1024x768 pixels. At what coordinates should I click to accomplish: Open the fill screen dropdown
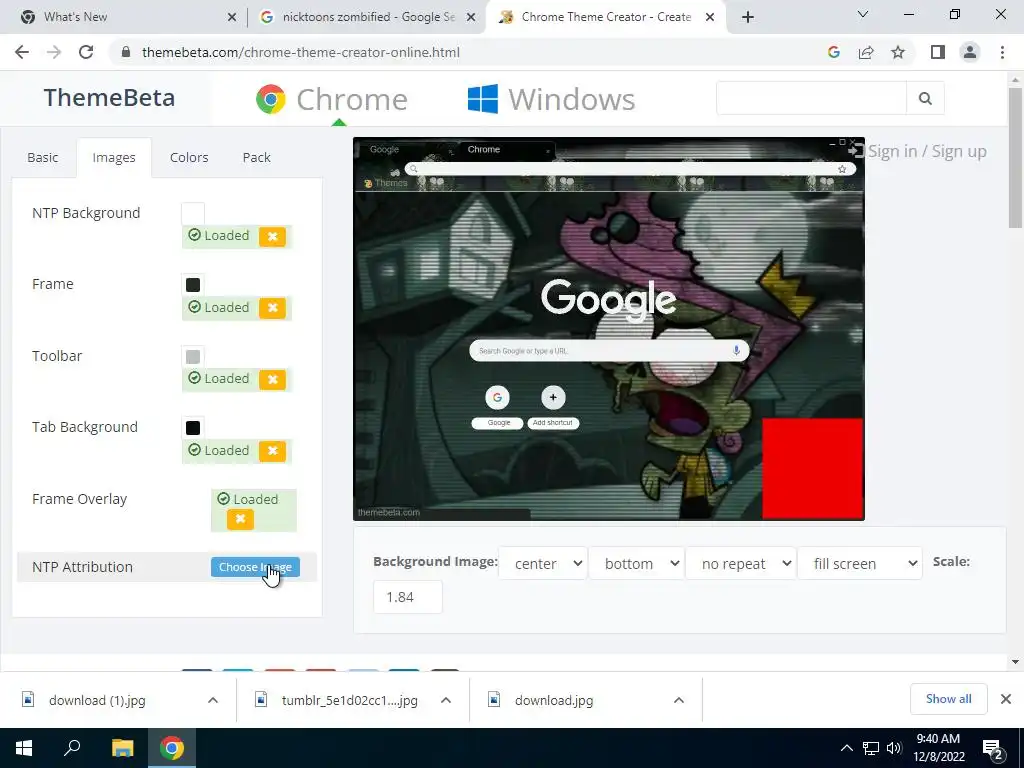[859, 564]
